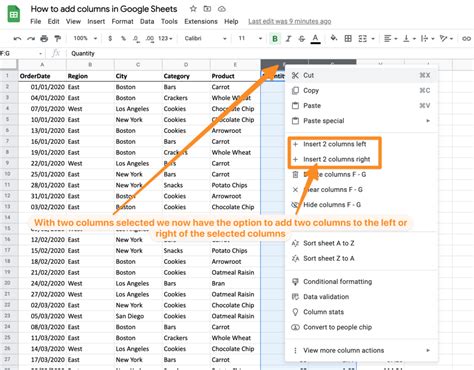Open the Calibri font dropdown

point(205,39)
